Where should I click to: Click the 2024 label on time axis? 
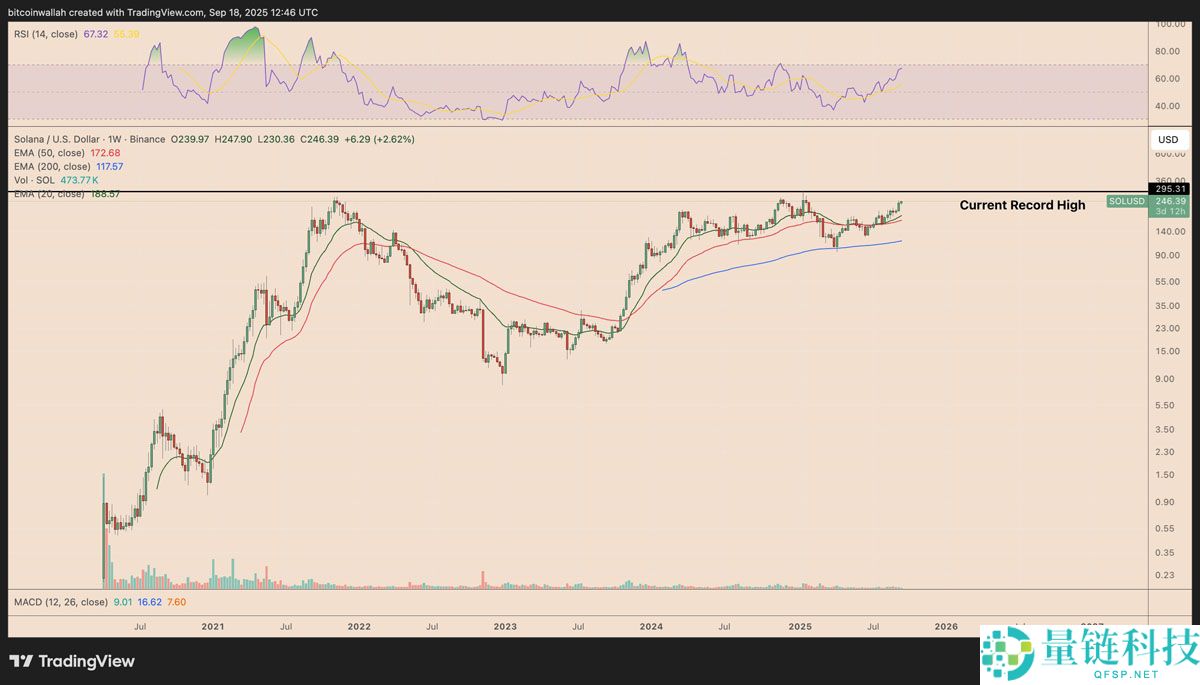click(x=651, y=626)
